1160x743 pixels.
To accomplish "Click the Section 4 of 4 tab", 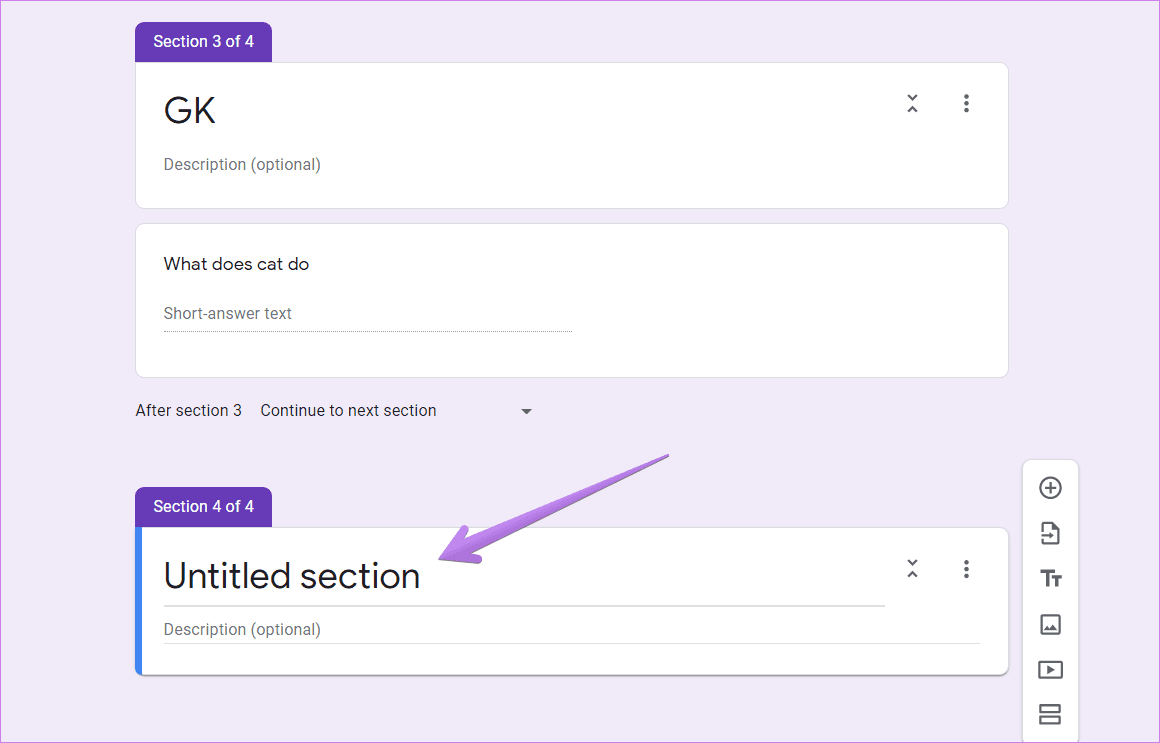I will click(203, 507).
